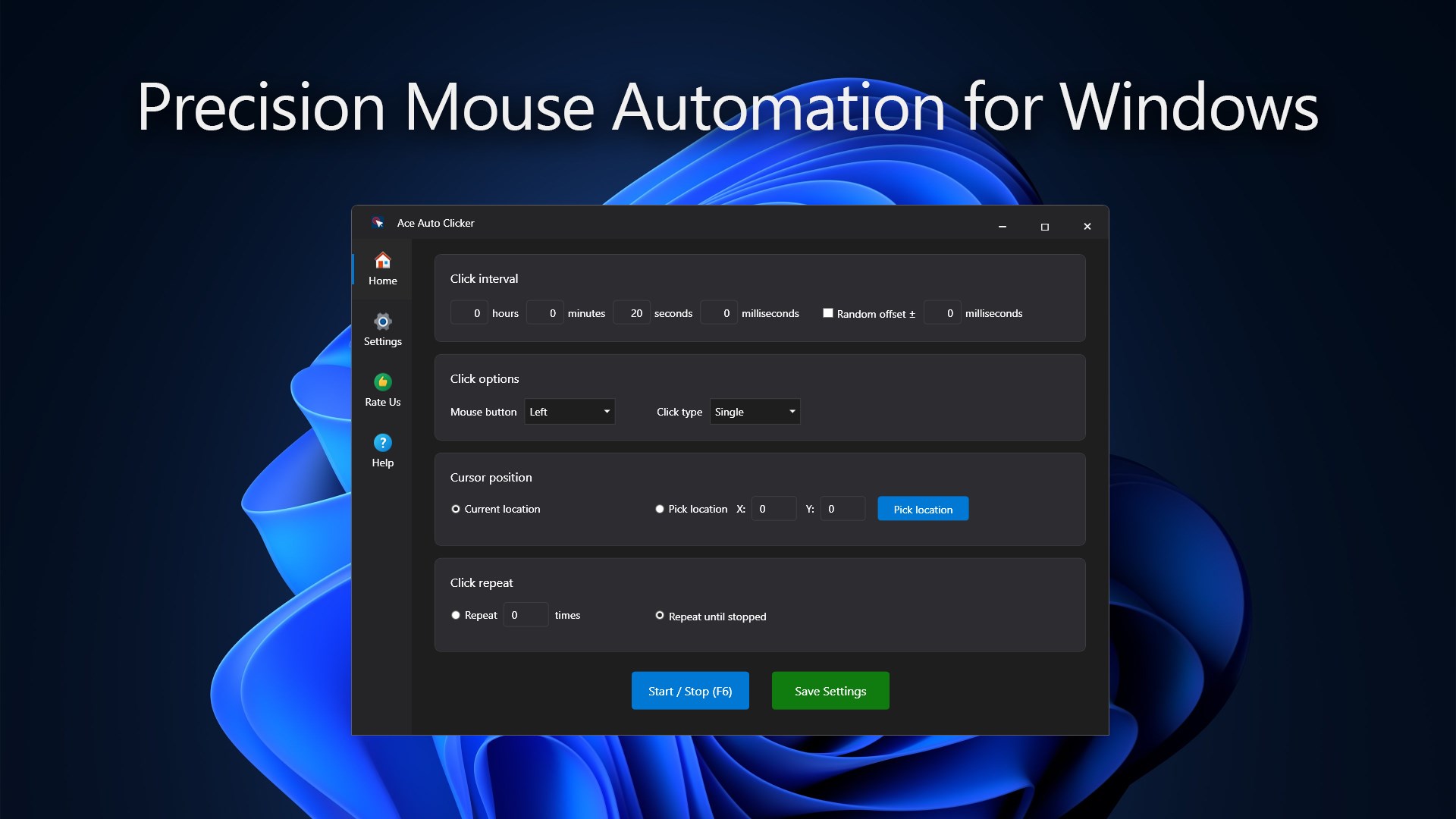The image size is (1456, 819).
Task: Select the Current location radio button
Action: pos(456,509)
